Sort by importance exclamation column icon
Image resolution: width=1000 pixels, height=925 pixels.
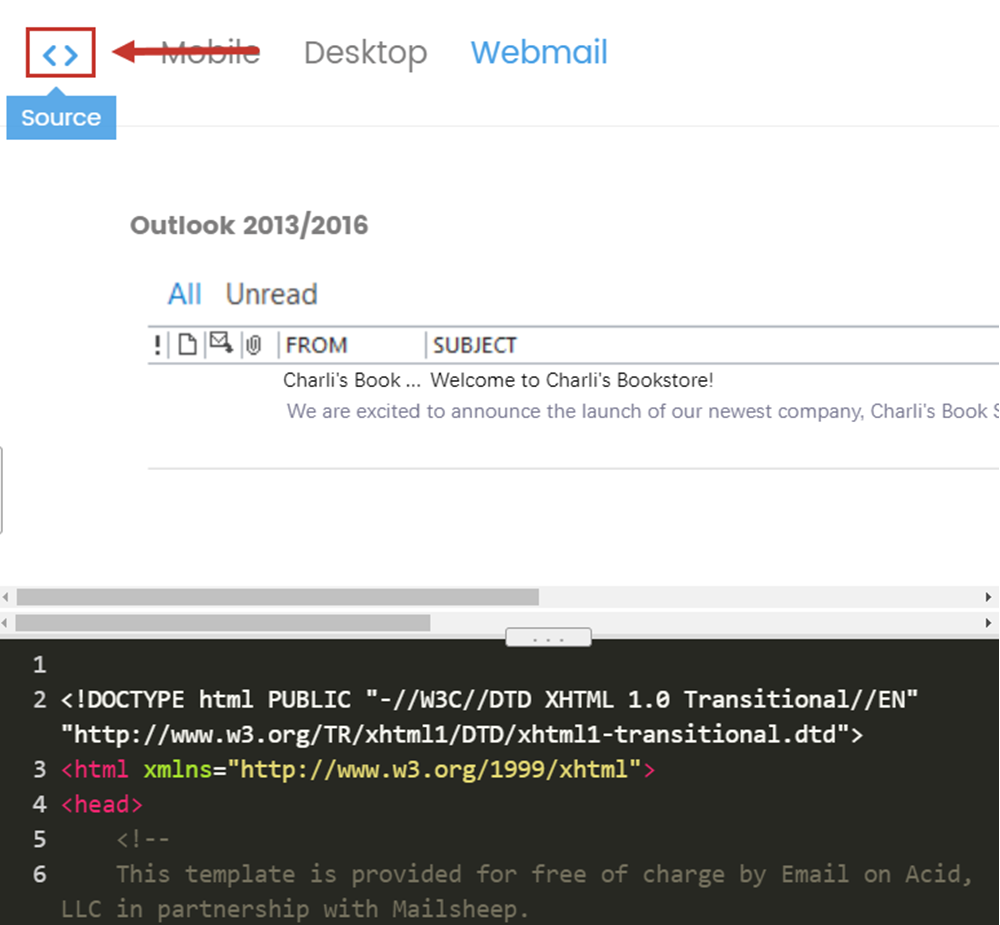[158, 345]
